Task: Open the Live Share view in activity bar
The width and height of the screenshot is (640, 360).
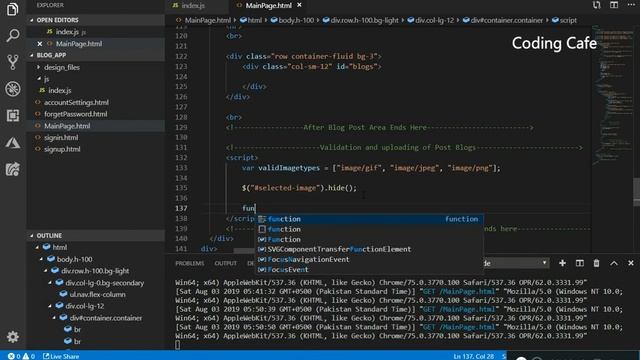Action: coord(13,169)
